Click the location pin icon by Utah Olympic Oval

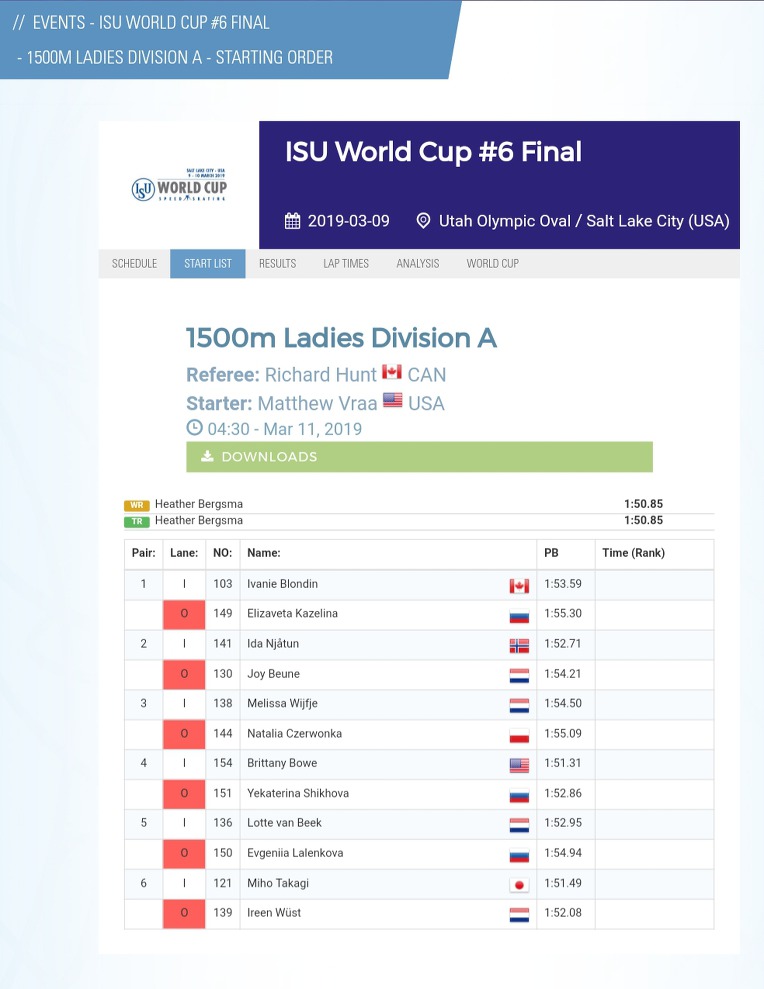[x=423, y=221]
